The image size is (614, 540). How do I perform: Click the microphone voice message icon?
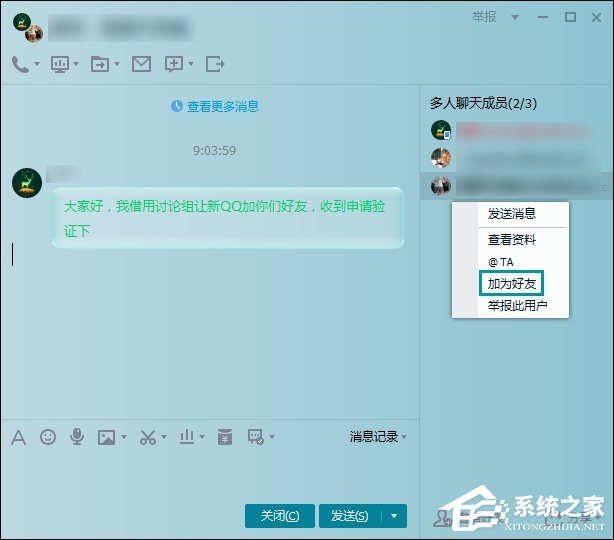click(x=76, y=437)
